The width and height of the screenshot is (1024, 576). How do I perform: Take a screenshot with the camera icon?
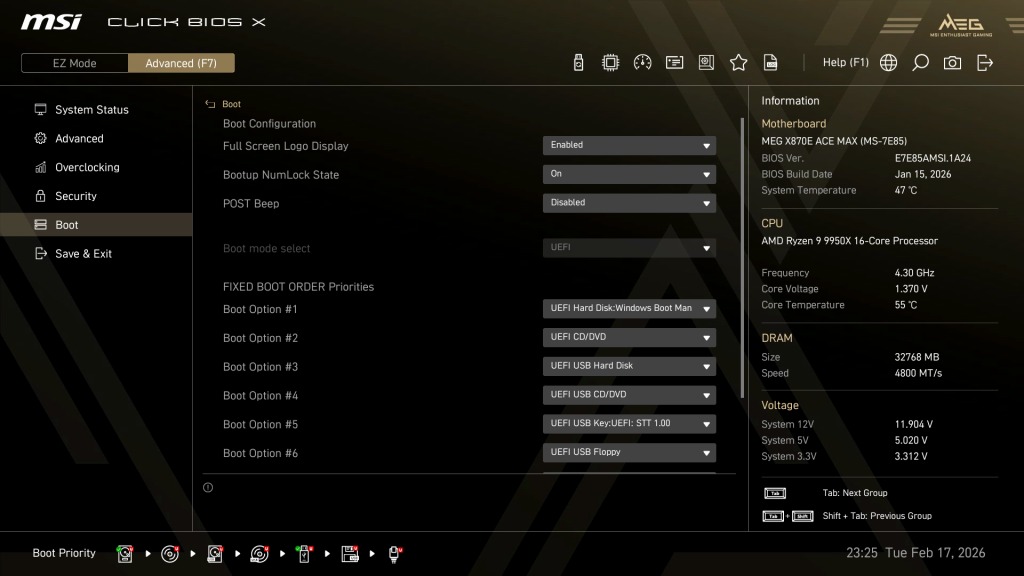coord(952,63)
